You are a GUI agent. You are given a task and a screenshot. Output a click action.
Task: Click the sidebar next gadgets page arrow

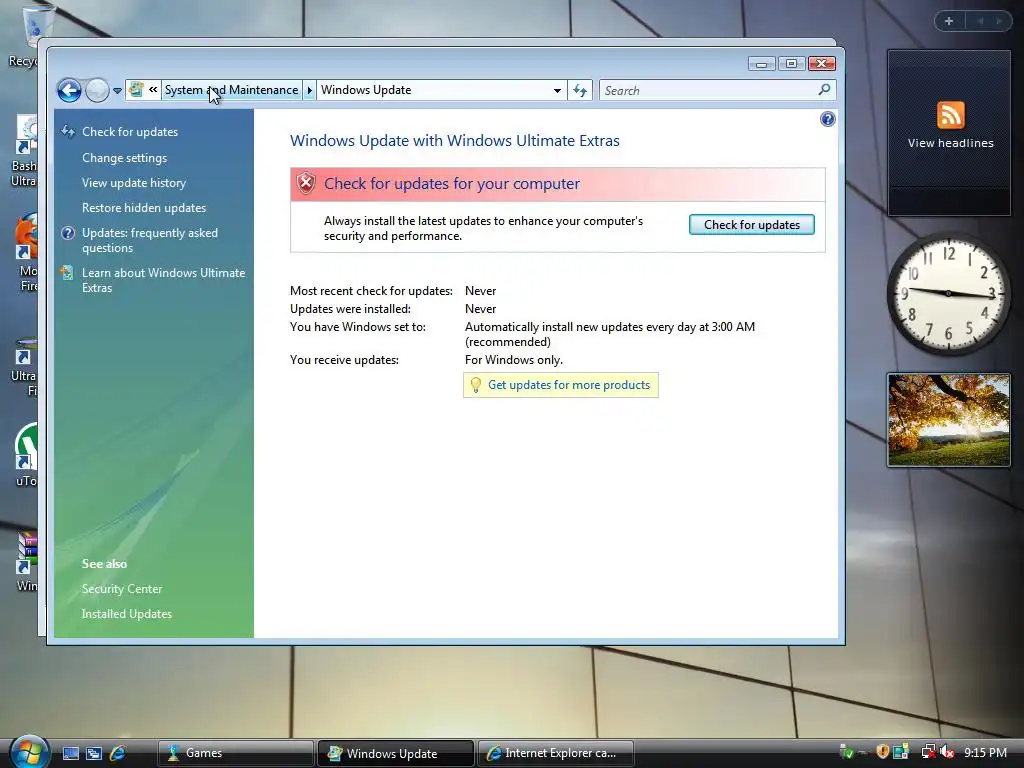pyautogui.click(x=999, y=21)
